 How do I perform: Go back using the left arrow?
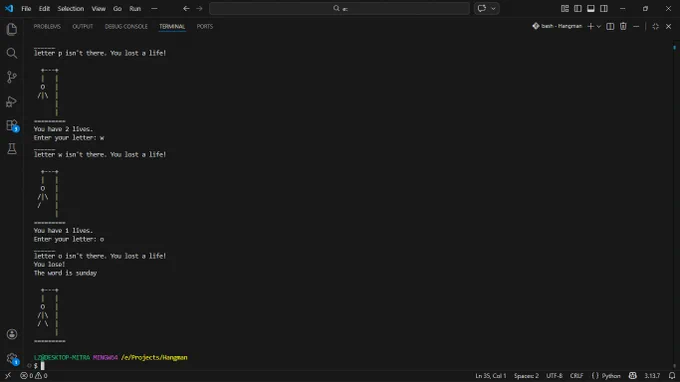coord(186,8)
